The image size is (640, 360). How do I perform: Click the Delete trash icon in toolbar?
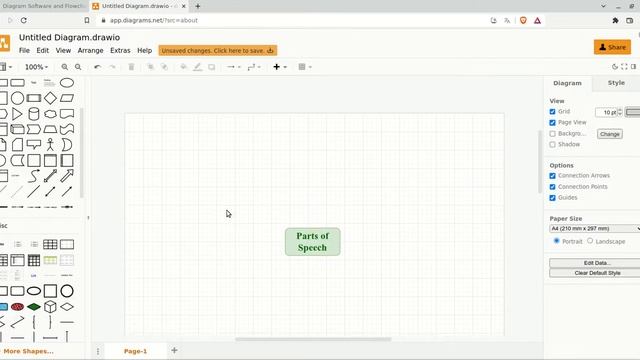[131, 67]
